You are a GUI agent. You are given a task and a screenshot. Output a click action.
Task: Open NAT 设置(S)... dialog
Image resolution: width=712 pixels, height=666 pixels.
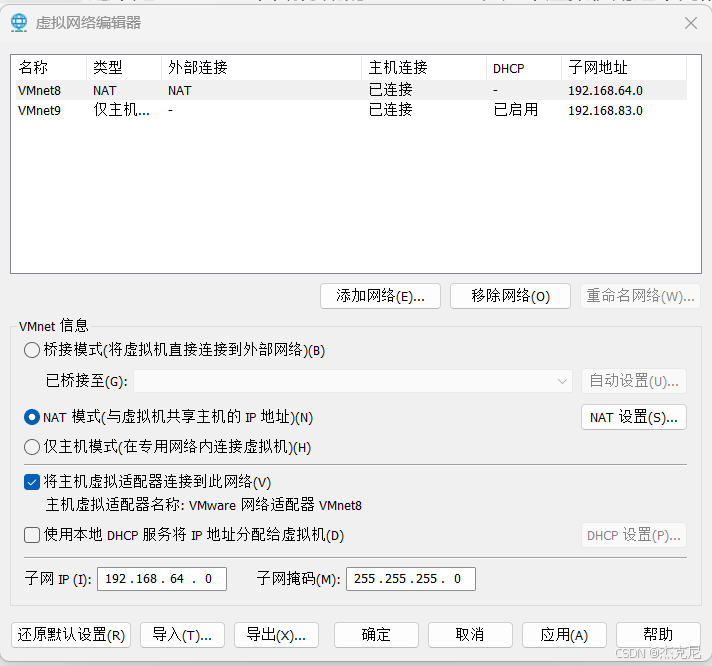[x=634, y=417]
